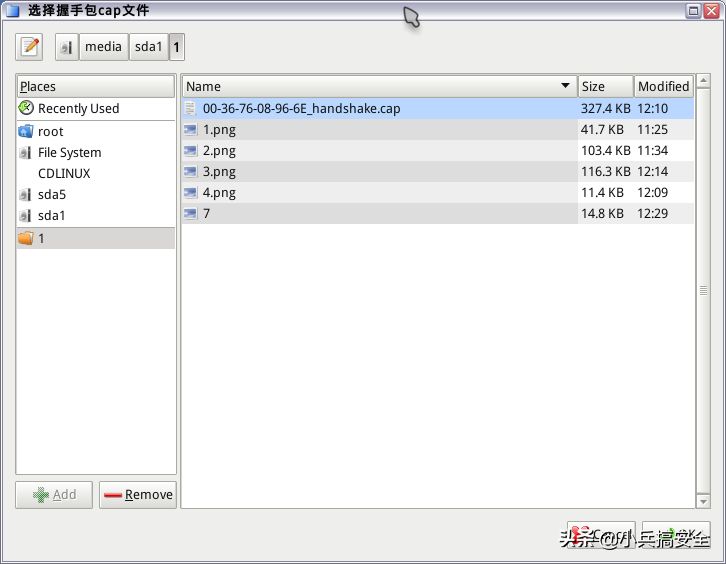Click the 103.4 KB size cell
The image size is (726, 564).
(x=606, y=150)
